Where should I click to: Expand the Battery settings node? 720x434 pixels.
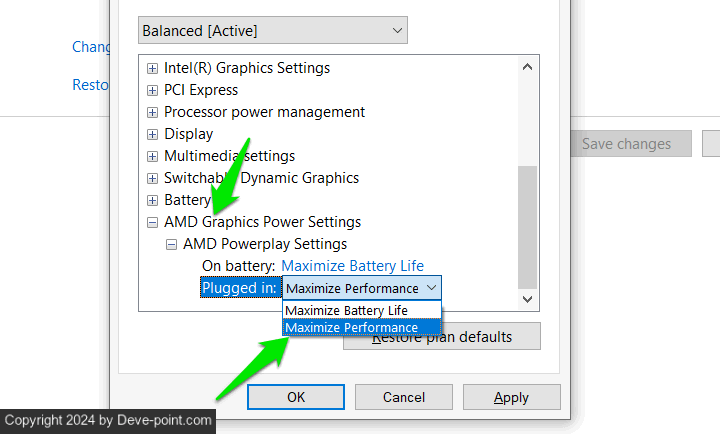pyautogui.click(x=153, y=200)
